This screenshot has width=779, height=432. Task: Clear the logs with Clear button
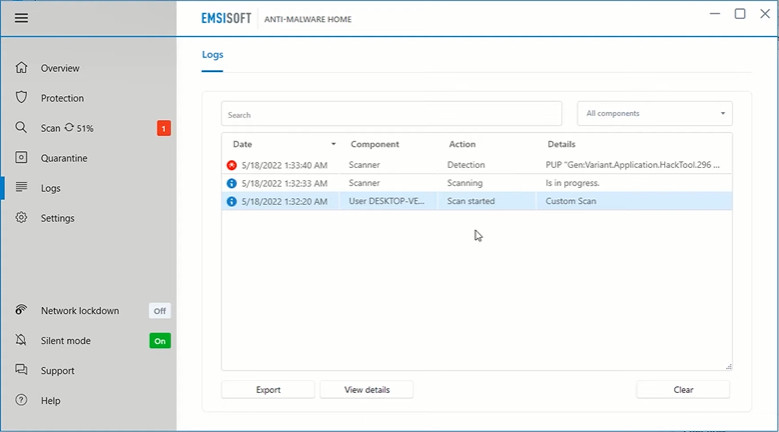click(x=683, y=390)
